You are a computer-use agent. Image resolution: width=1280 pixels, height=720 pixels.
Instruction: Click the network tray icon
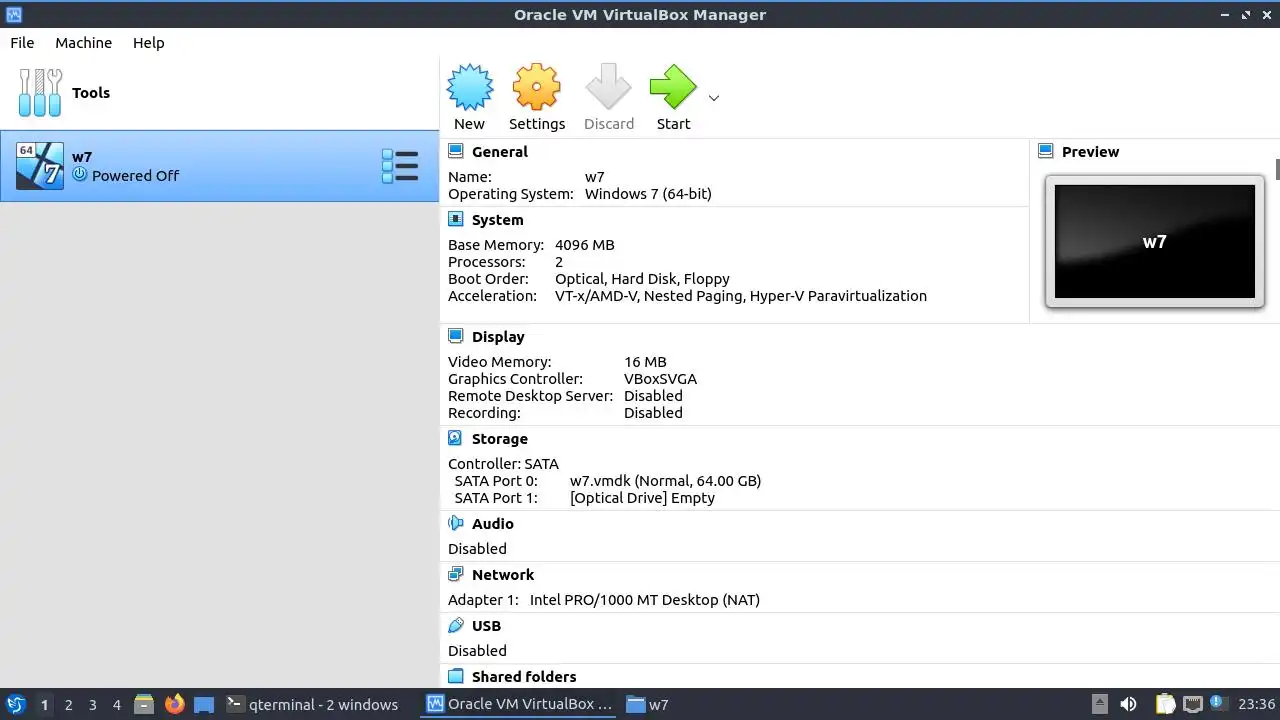point(1192,704)
